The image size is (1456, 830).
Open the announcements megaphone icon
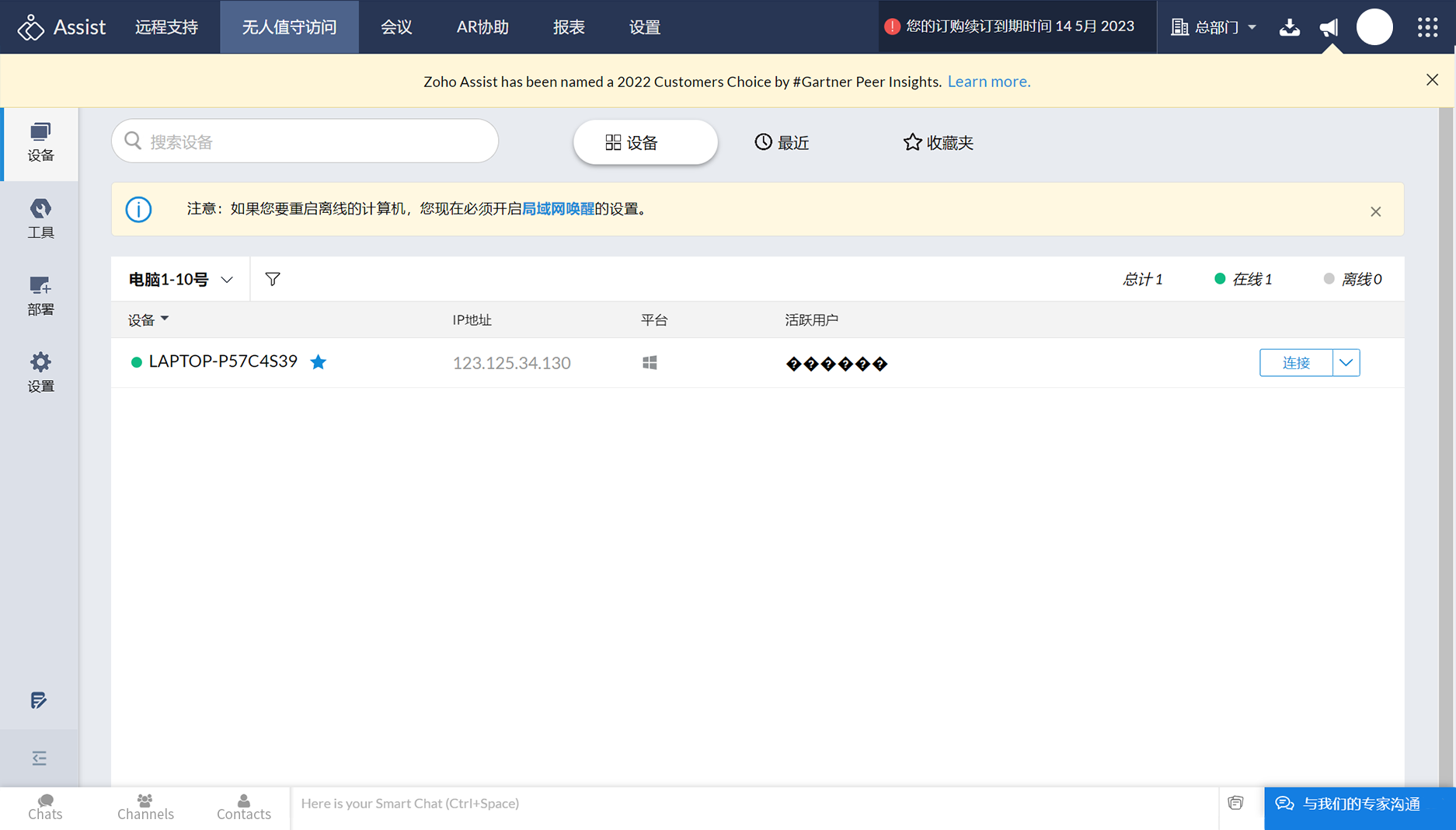(x=1329, y=27)
